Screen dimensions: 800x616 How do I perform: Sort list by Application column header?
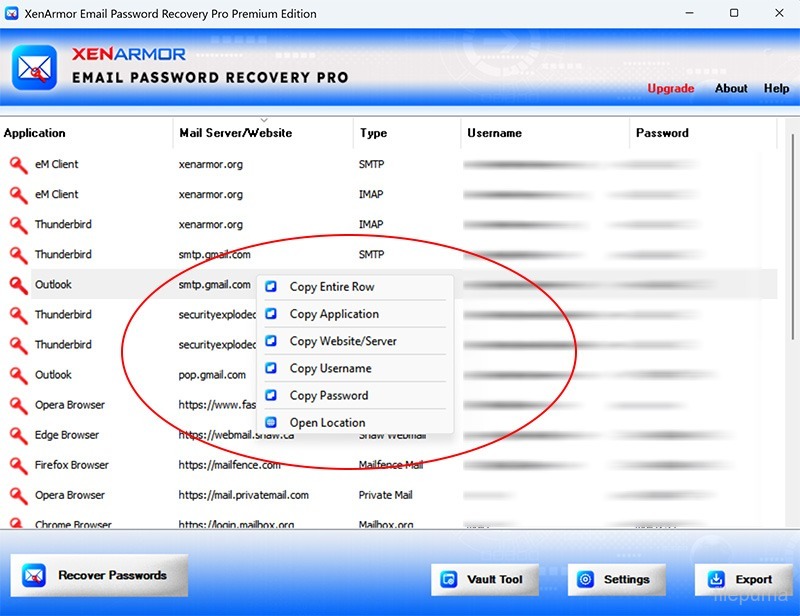click(x=35, y=133)
